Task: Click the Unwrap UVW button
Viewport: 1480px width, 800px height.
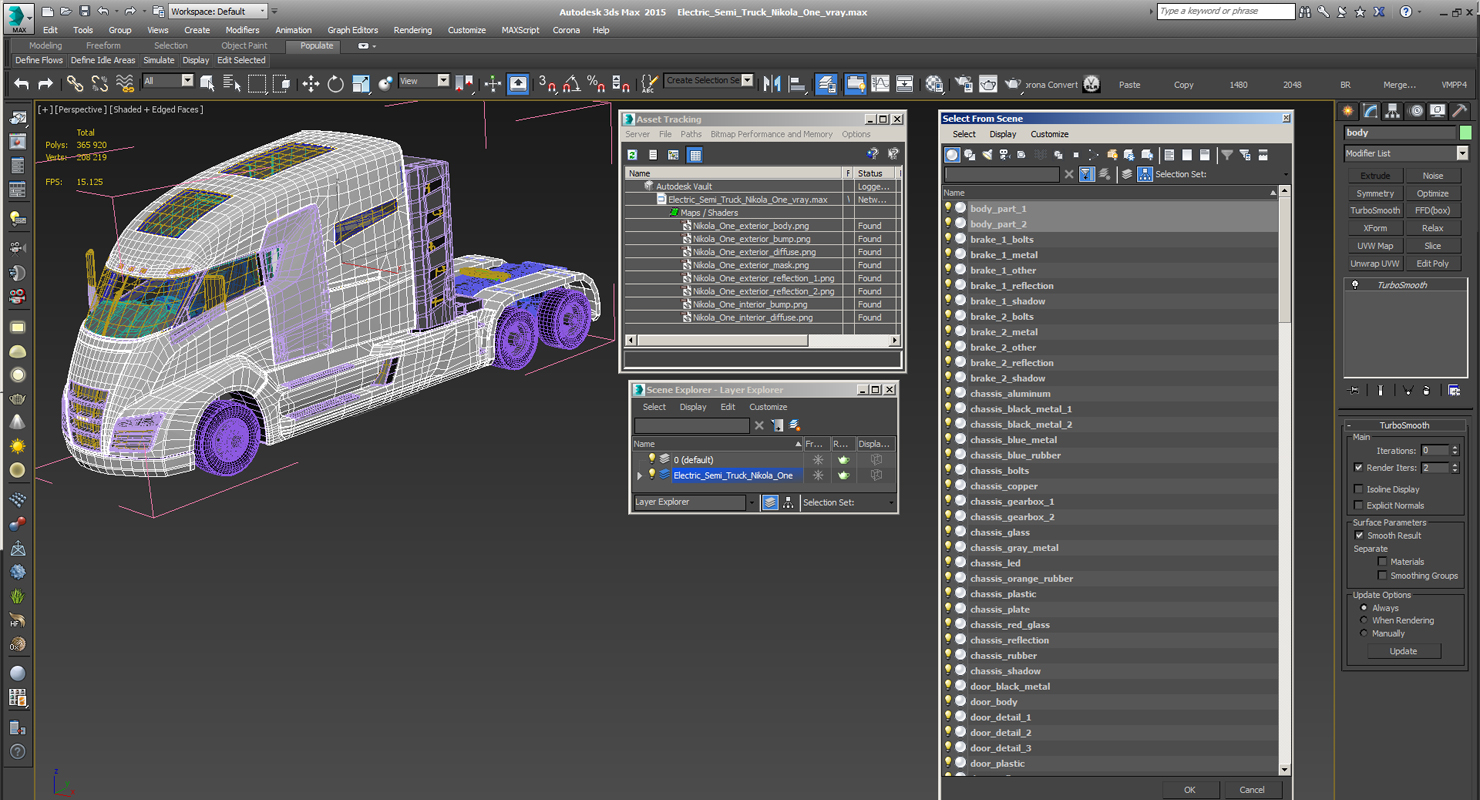Action: tap(1375, 264)
